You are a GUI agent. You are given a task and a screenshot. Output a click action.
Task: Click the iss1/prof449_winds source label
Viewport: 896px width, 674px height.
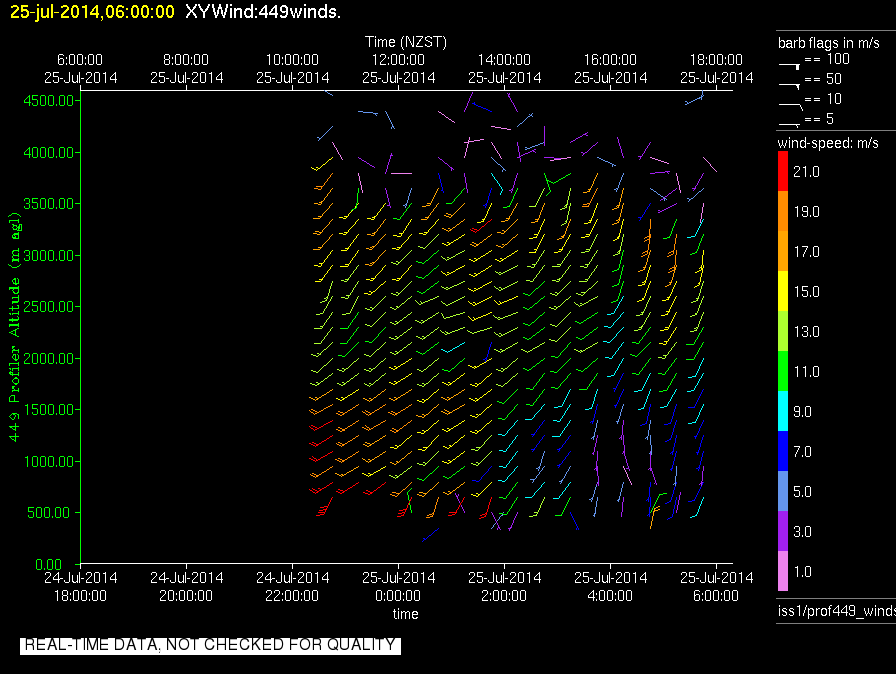[x=836, y=611]
